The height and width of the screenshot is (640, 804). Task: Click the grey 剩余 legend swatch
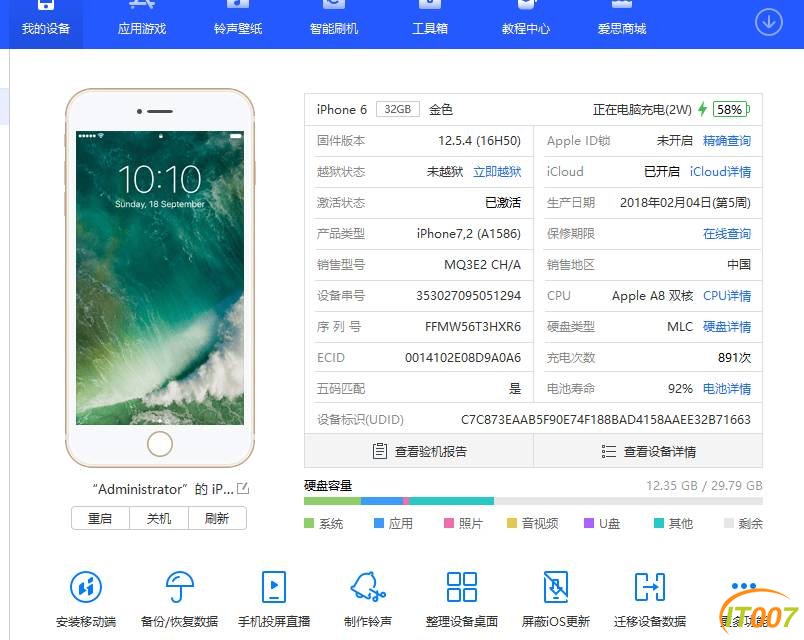[729, 523]
